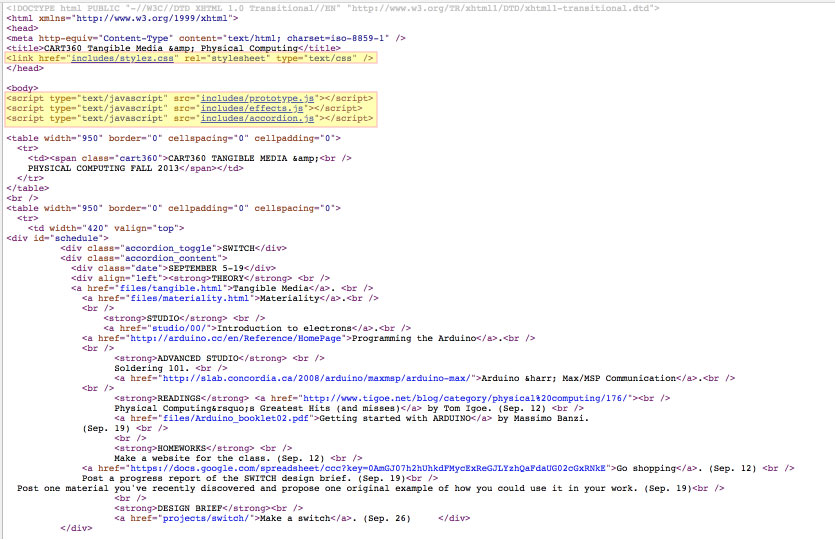Click the files/tangible.html href value
This screenshot has width=836, height=540.
[171, 288]
